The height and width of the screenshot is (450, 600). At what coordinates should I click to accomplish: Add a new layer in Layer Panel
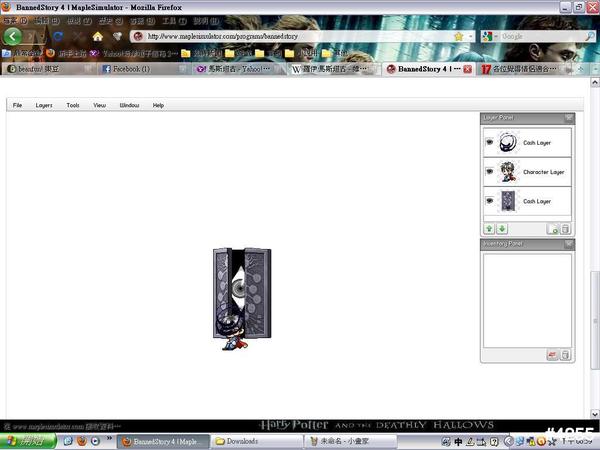(553, 229)
